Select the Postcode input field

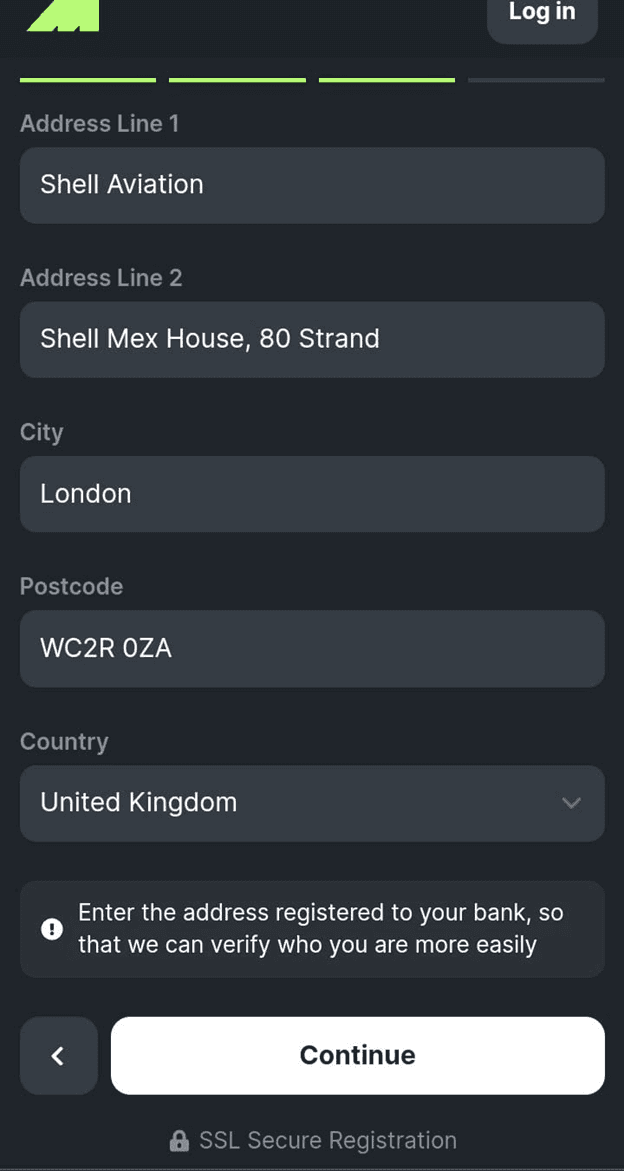tap(312, 649)
